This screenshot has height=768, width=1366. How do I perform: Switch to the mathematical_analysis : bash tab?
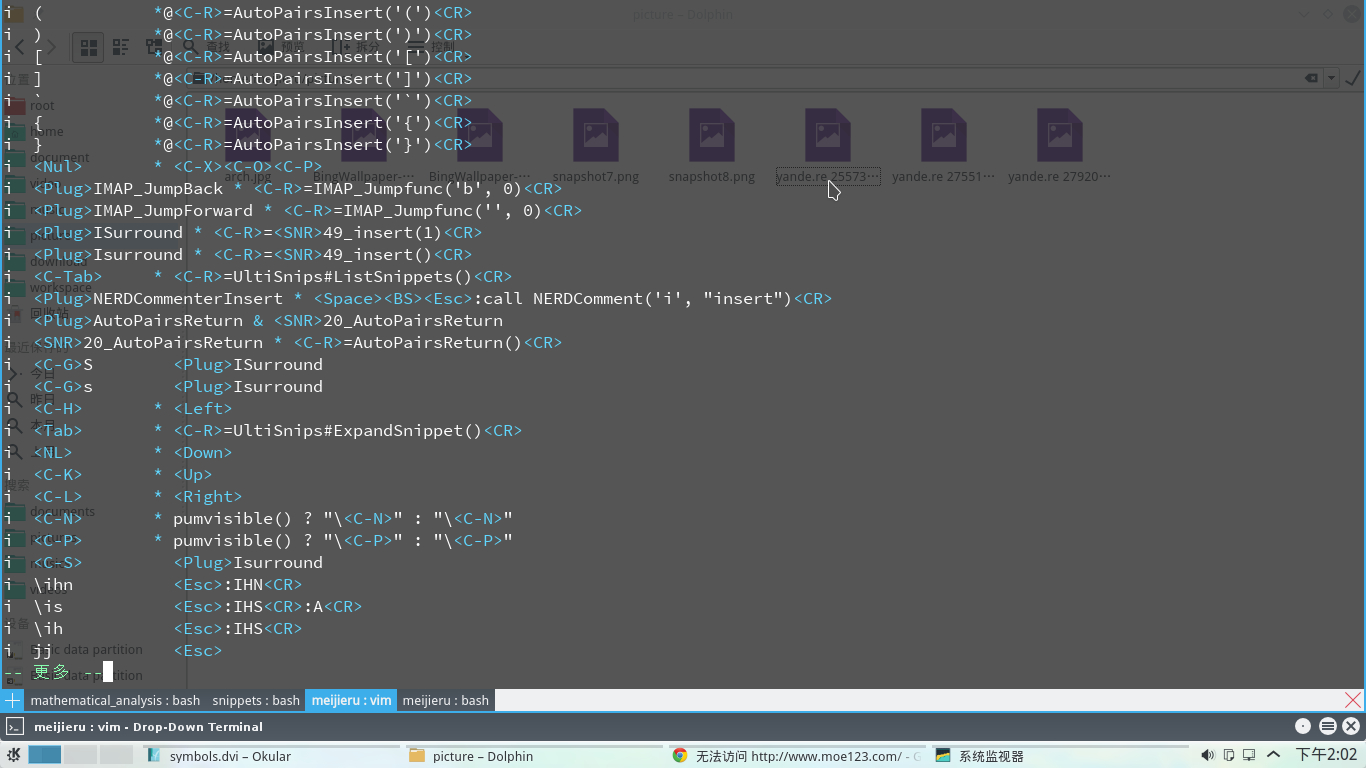[115, 700]
